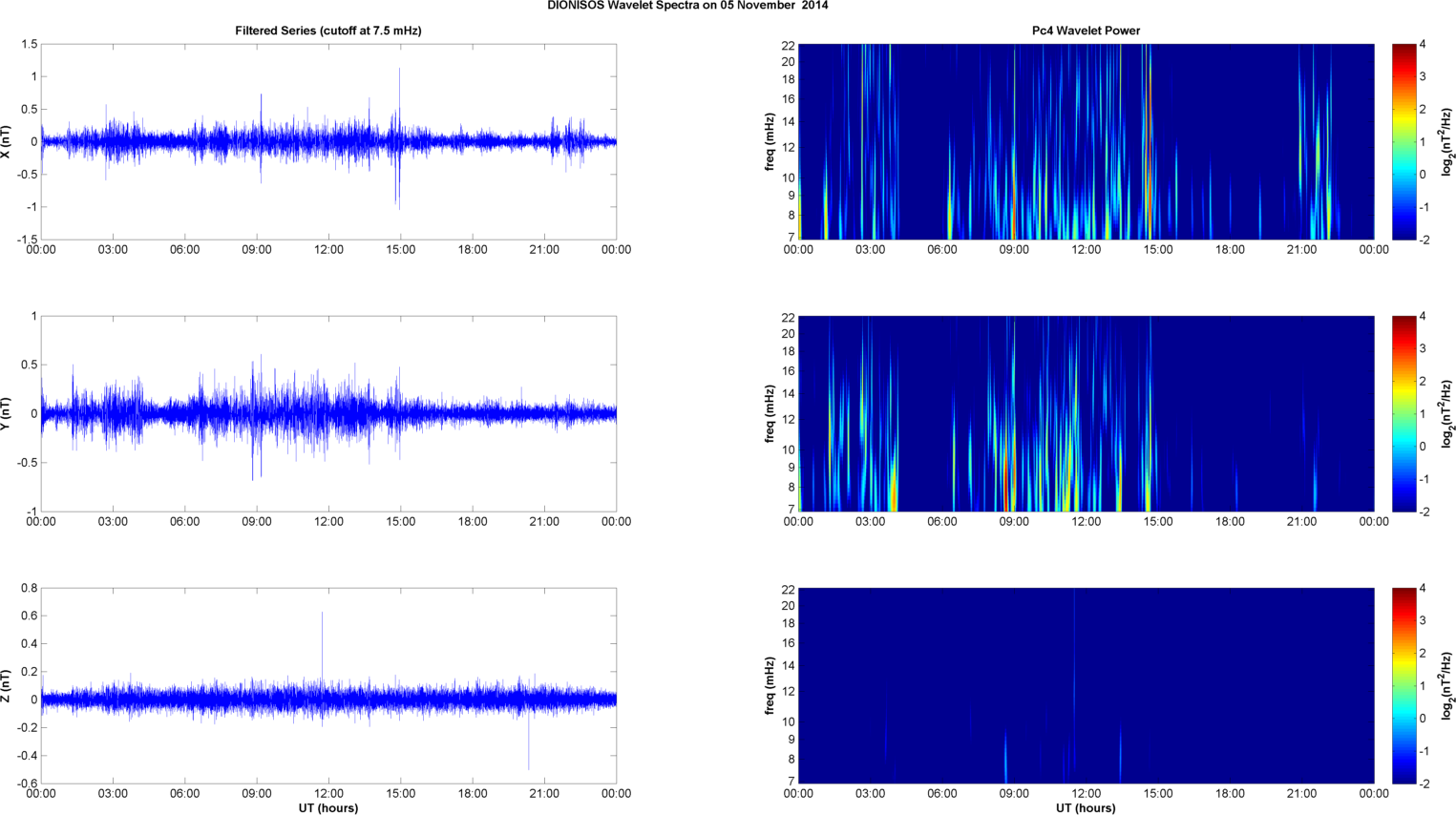This screenshot has width=1456, height=815.
Task: Select the DIONISOS Wavelet Spectra figure title
Action: click(687, 6)
